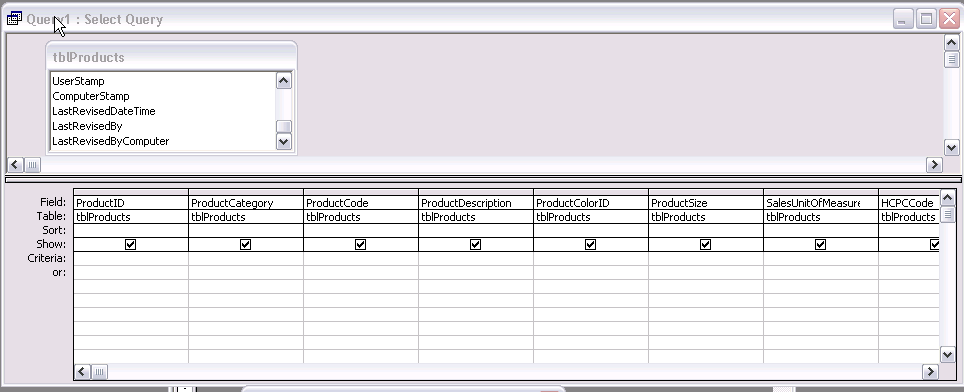Screen dimensions: 964x392
Task: Click Table cell under SalesUnitOfMeasure
Action: click(821, 217)
